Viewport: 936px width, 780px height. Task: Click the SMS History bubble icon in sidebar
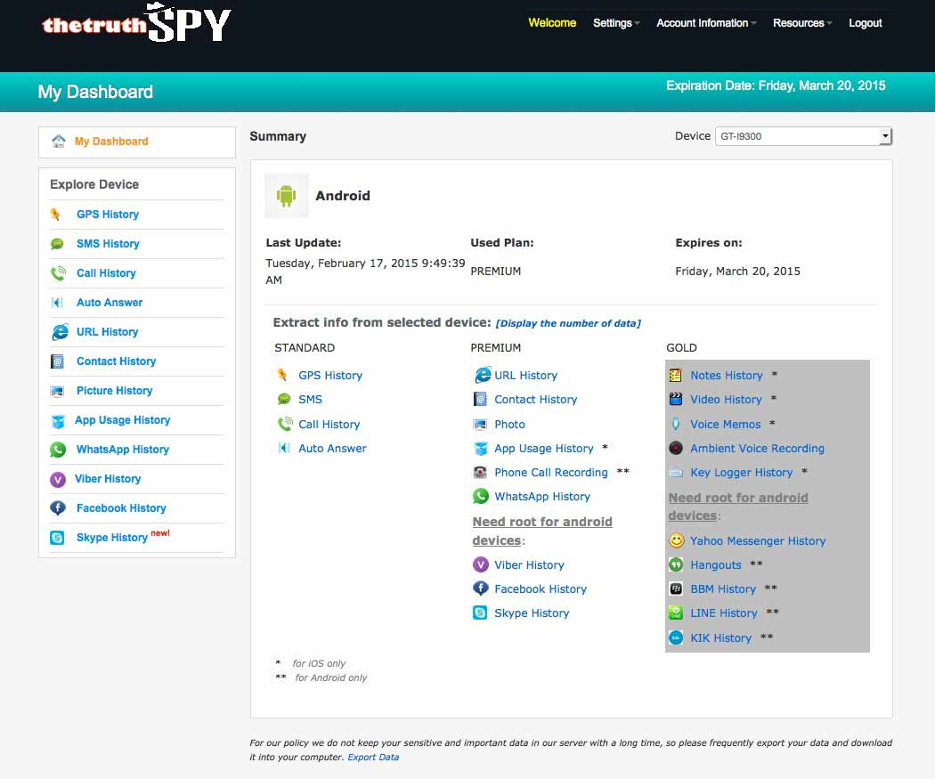point(57,243)
